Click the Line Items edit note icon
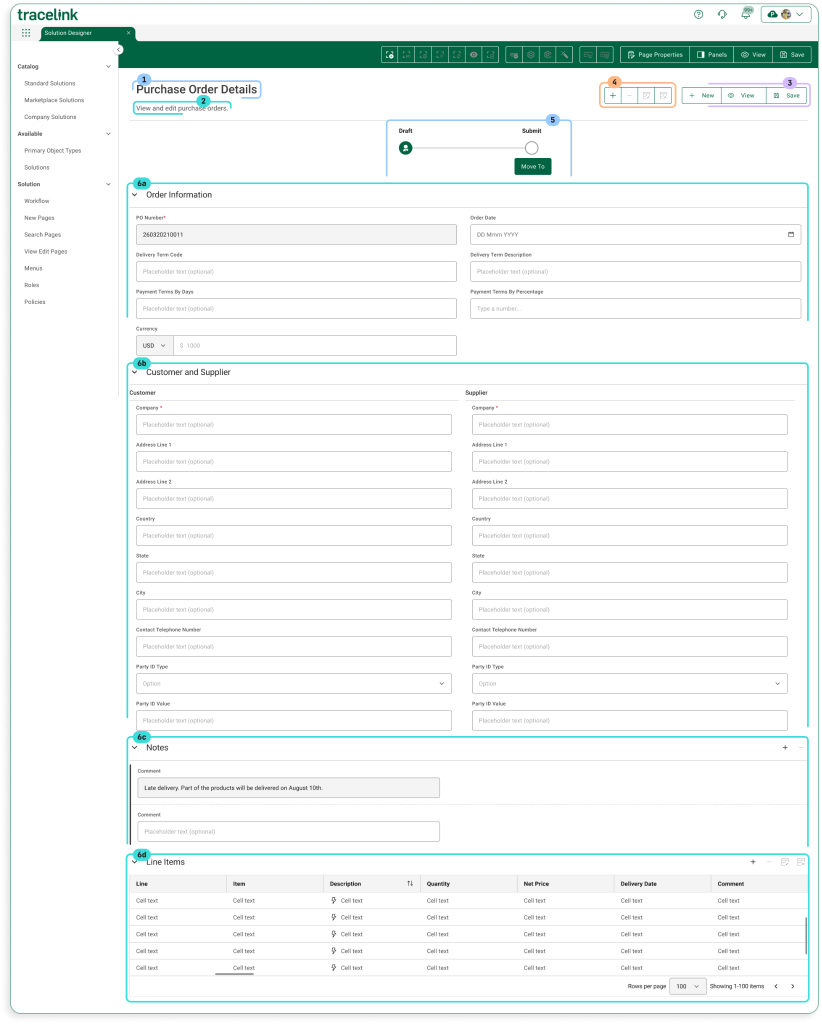The width and height of the screenshot is (822, 1024). (785, 862)
